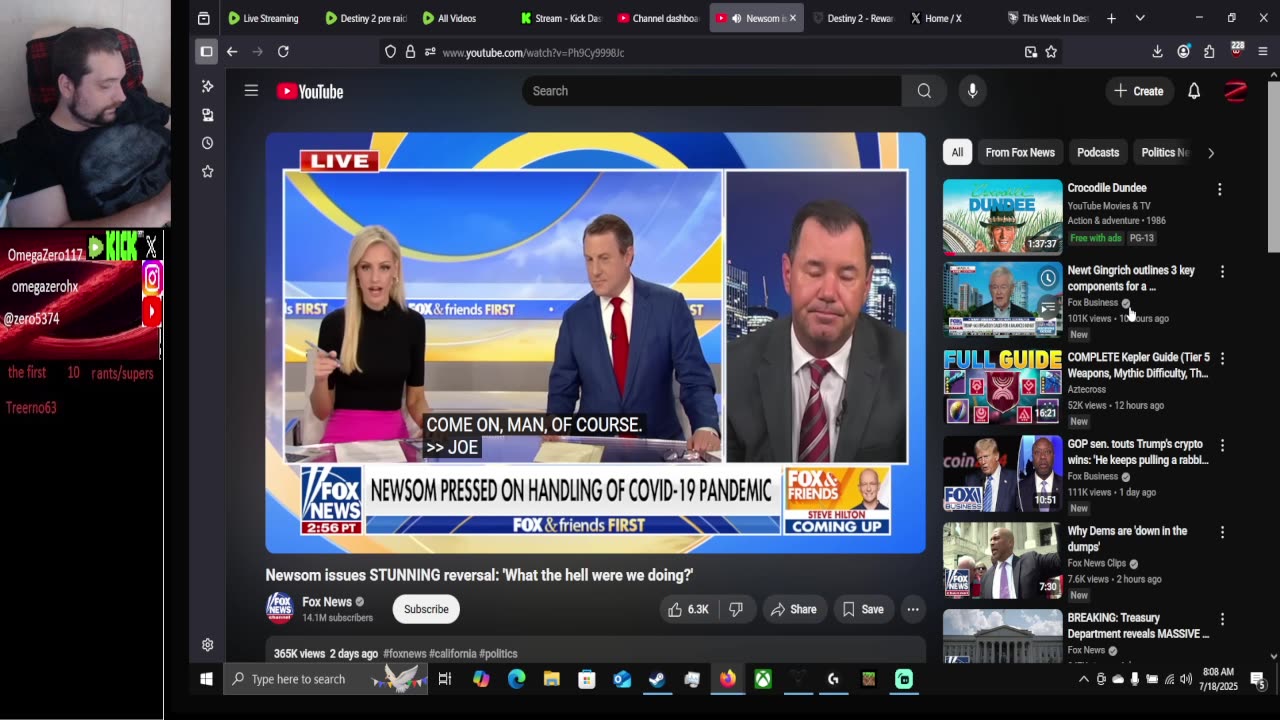This screenshot has width=1280, height=720.
Task: Open the sidebar bookmarks star icon
Action: (x=208, y=171)
